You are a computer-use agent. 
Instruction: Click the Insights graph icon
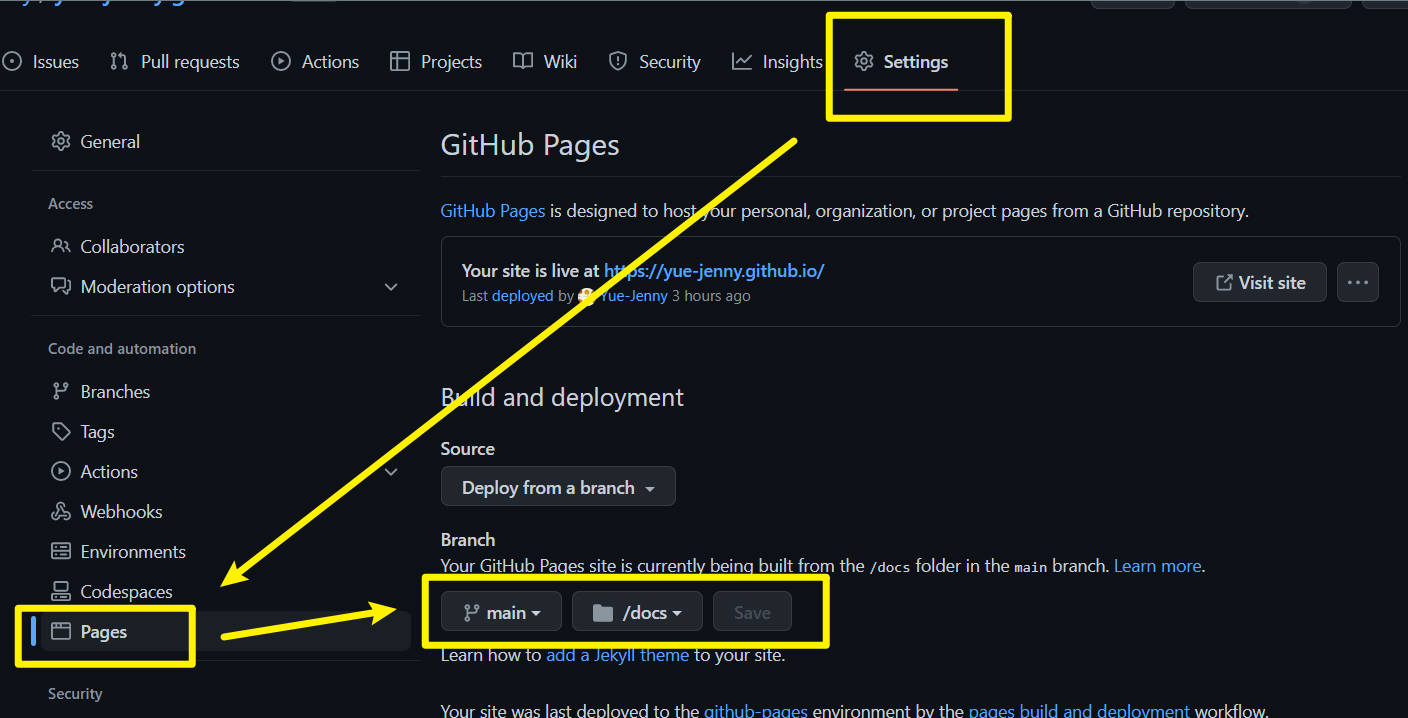[742, 62]
